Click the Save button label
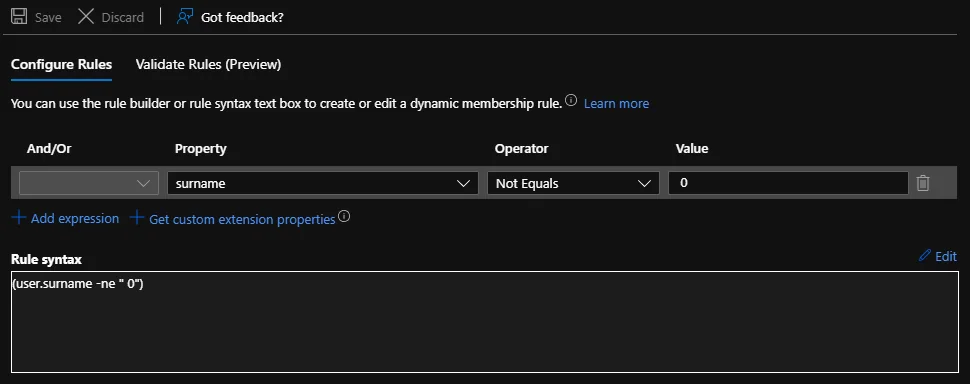 pyautogui.click(x=48, y=17)
